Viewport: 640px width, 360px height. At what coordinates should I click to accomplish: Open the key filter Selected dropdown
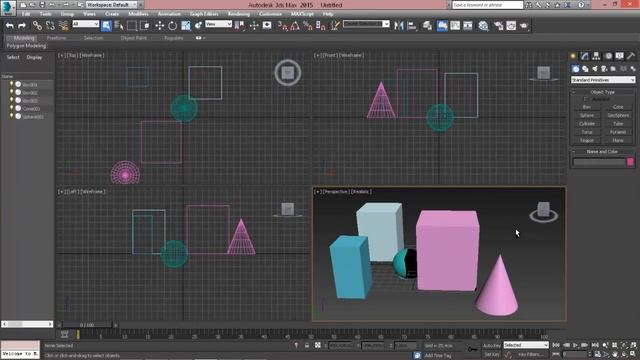click(x=526, y=345)
